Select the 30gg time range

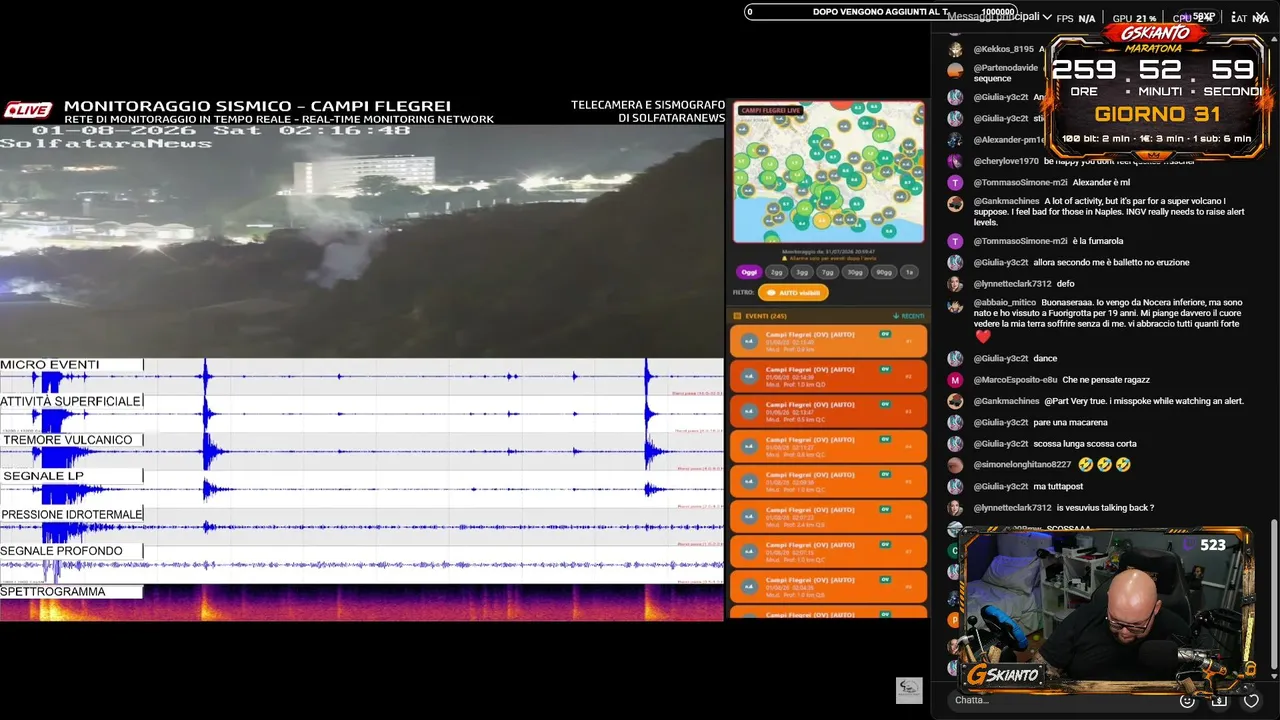854,272
